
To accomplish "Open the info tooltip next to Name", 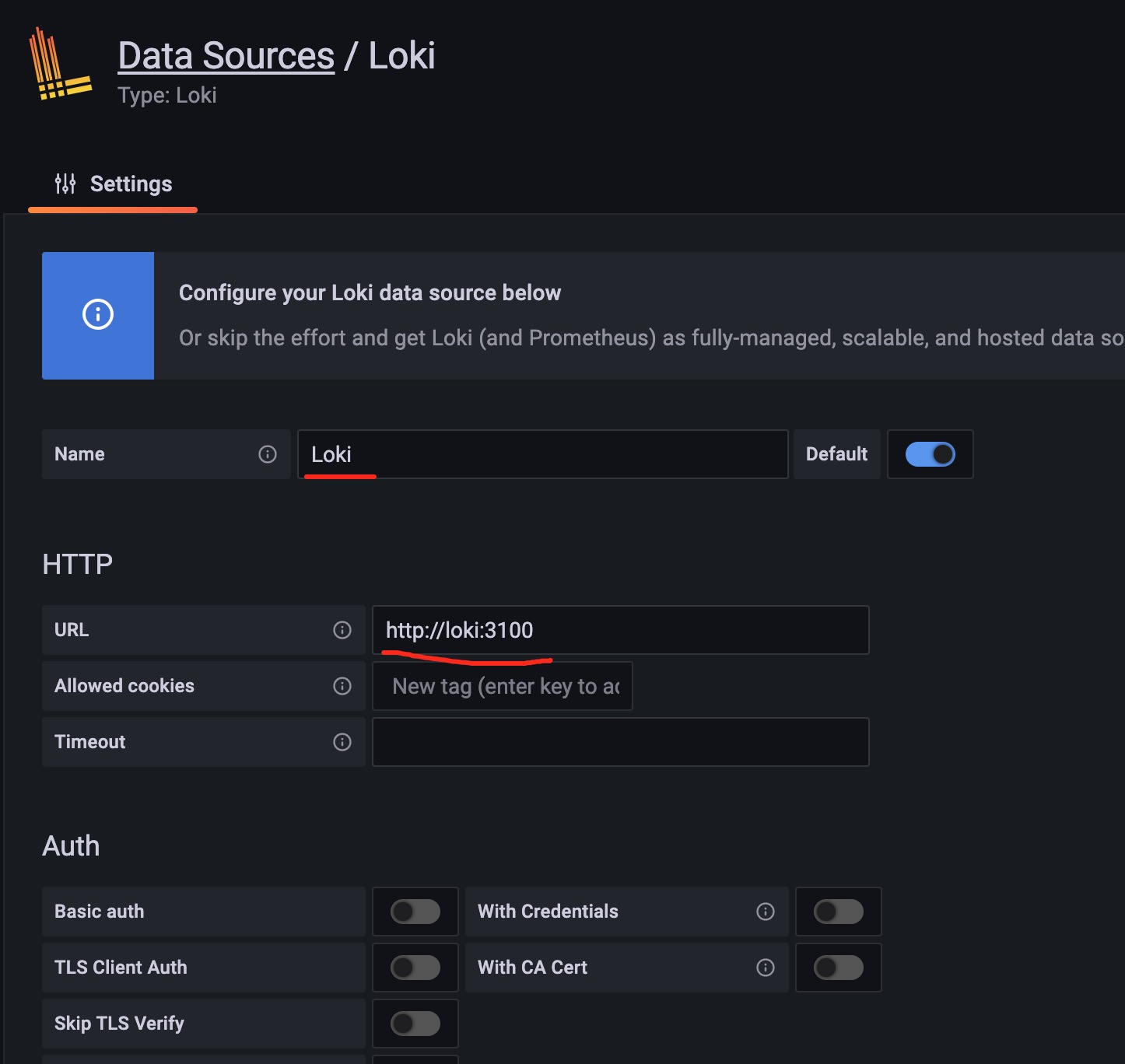I will tap(268, 454).
